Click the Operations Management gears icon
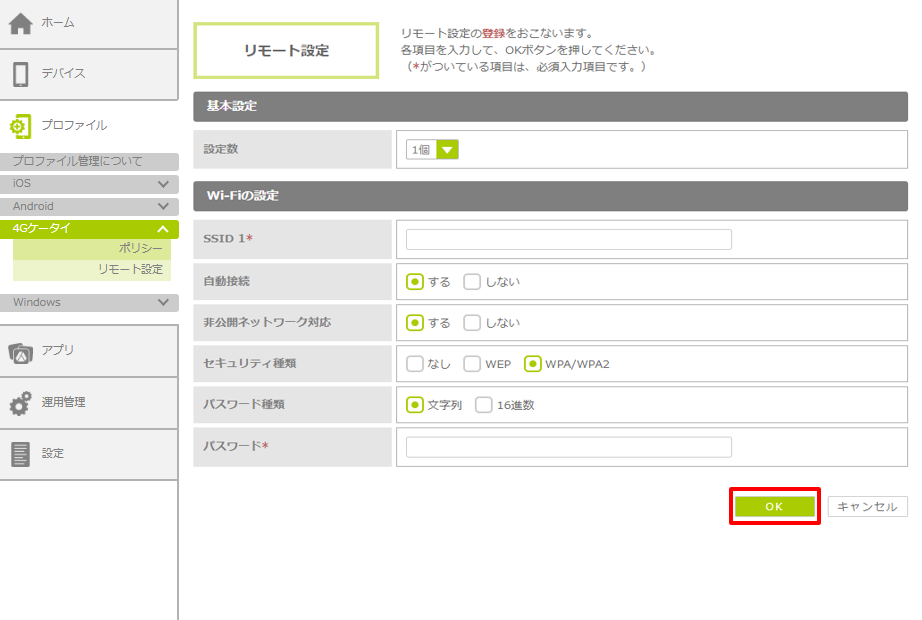The width and height of the screenshot is (922, 620). pyautogui.click(x=21, y=403)
